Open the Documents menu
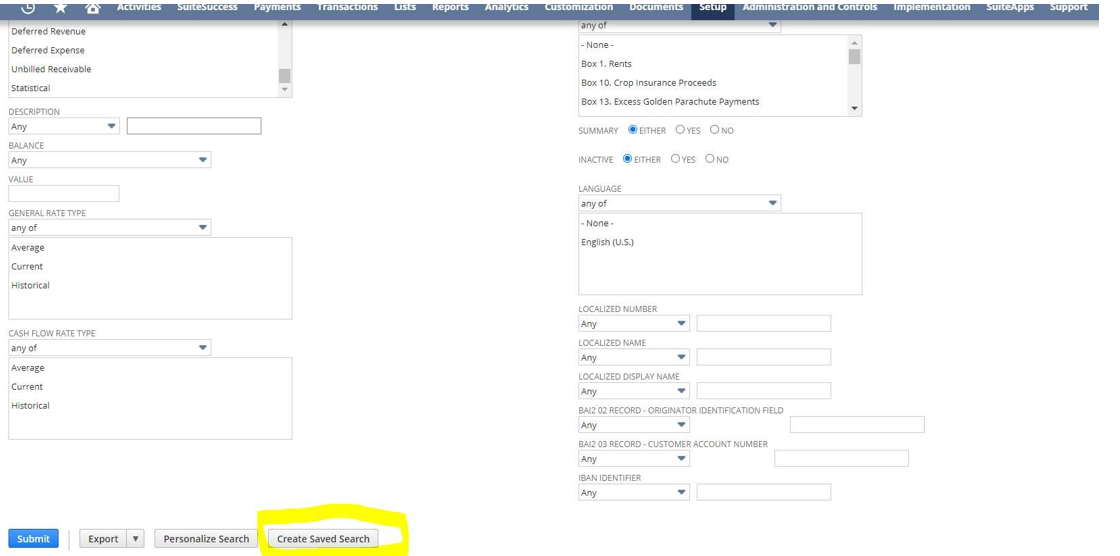Viewport: 1120px width, 556px height. point(656,7)
